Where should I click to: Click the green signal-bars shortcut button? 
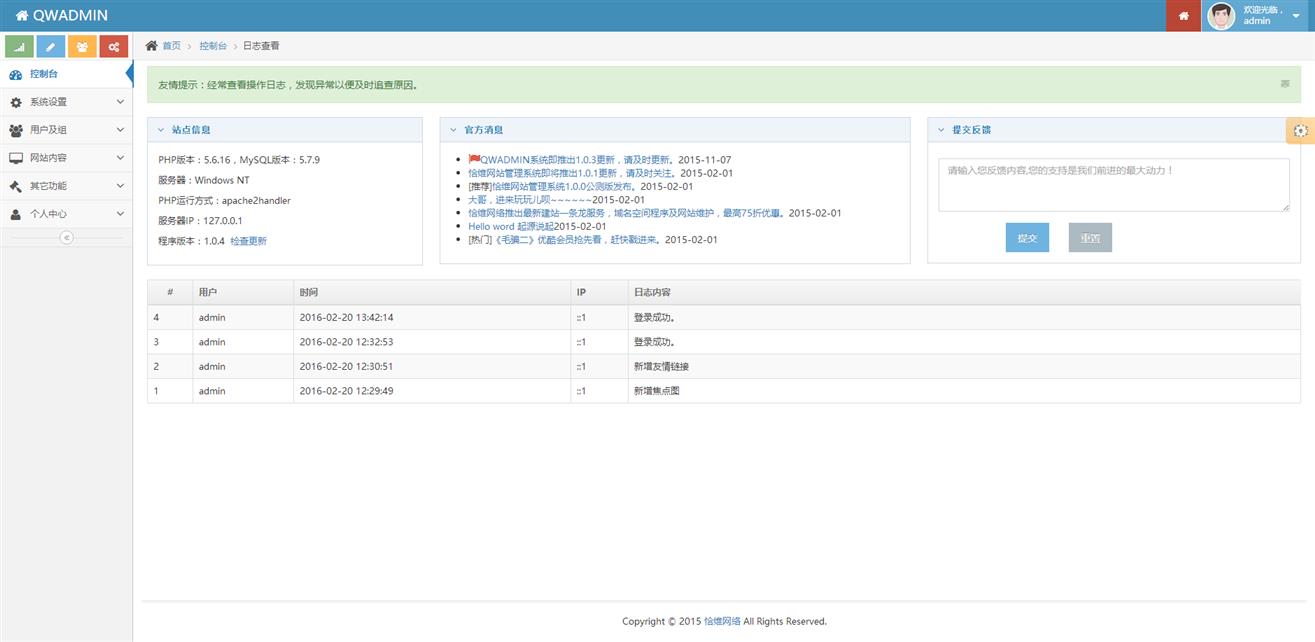click(19, 47)
